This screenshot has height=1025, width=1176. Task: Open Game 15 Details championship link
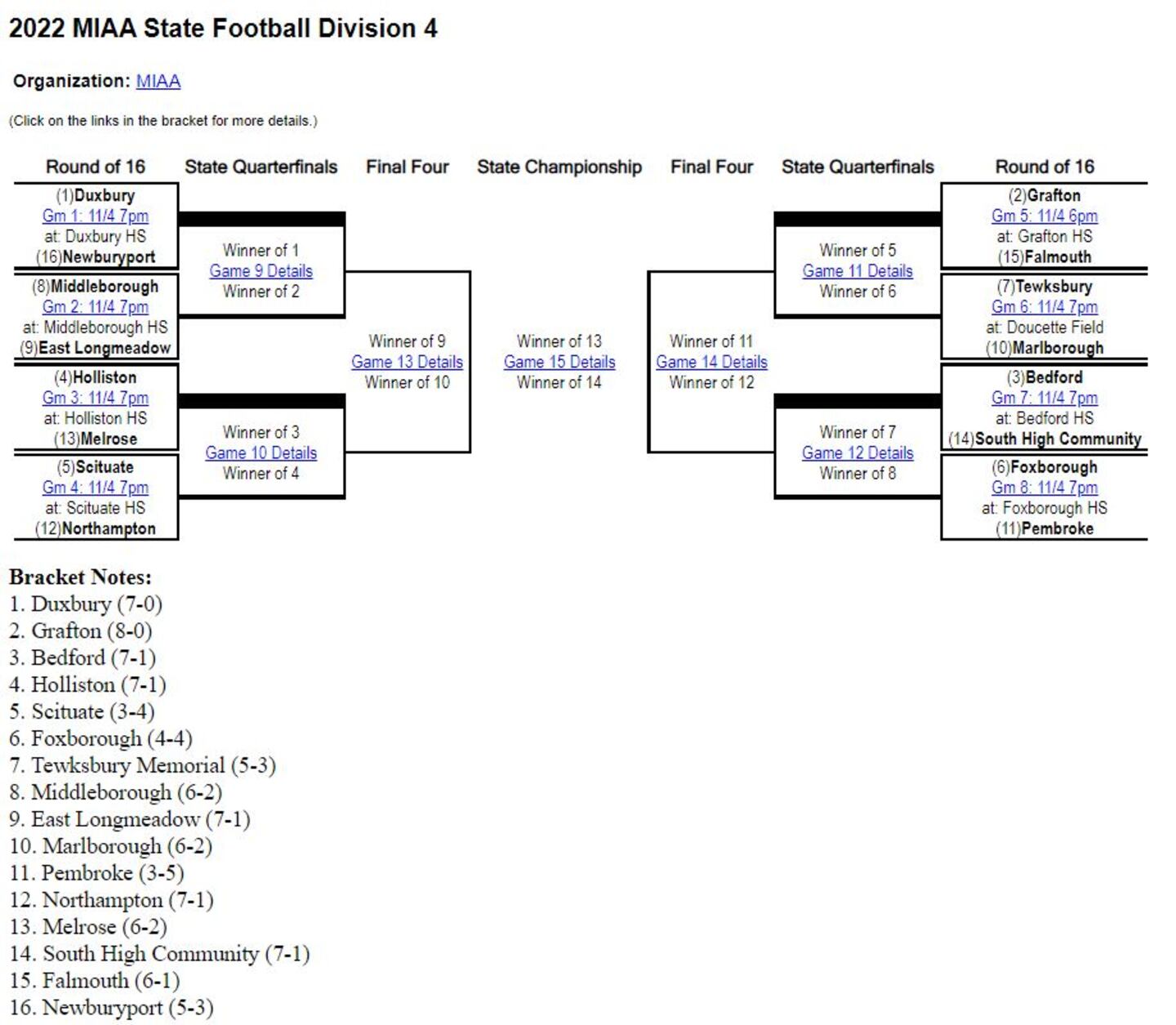(x=559, y=362)
